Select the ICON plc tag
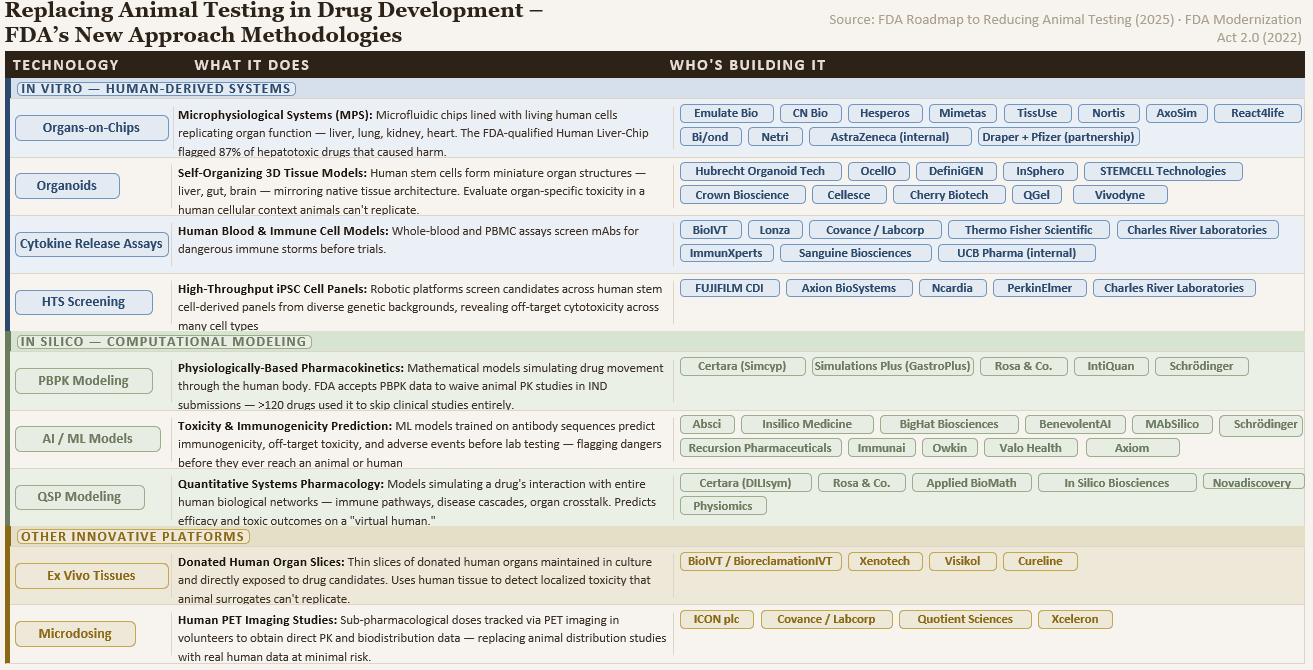 click(717, 620)
